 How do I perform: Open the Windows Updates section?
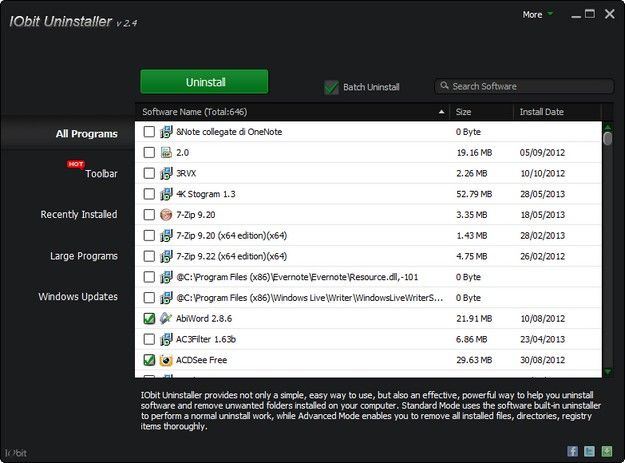tap(78, 297)
